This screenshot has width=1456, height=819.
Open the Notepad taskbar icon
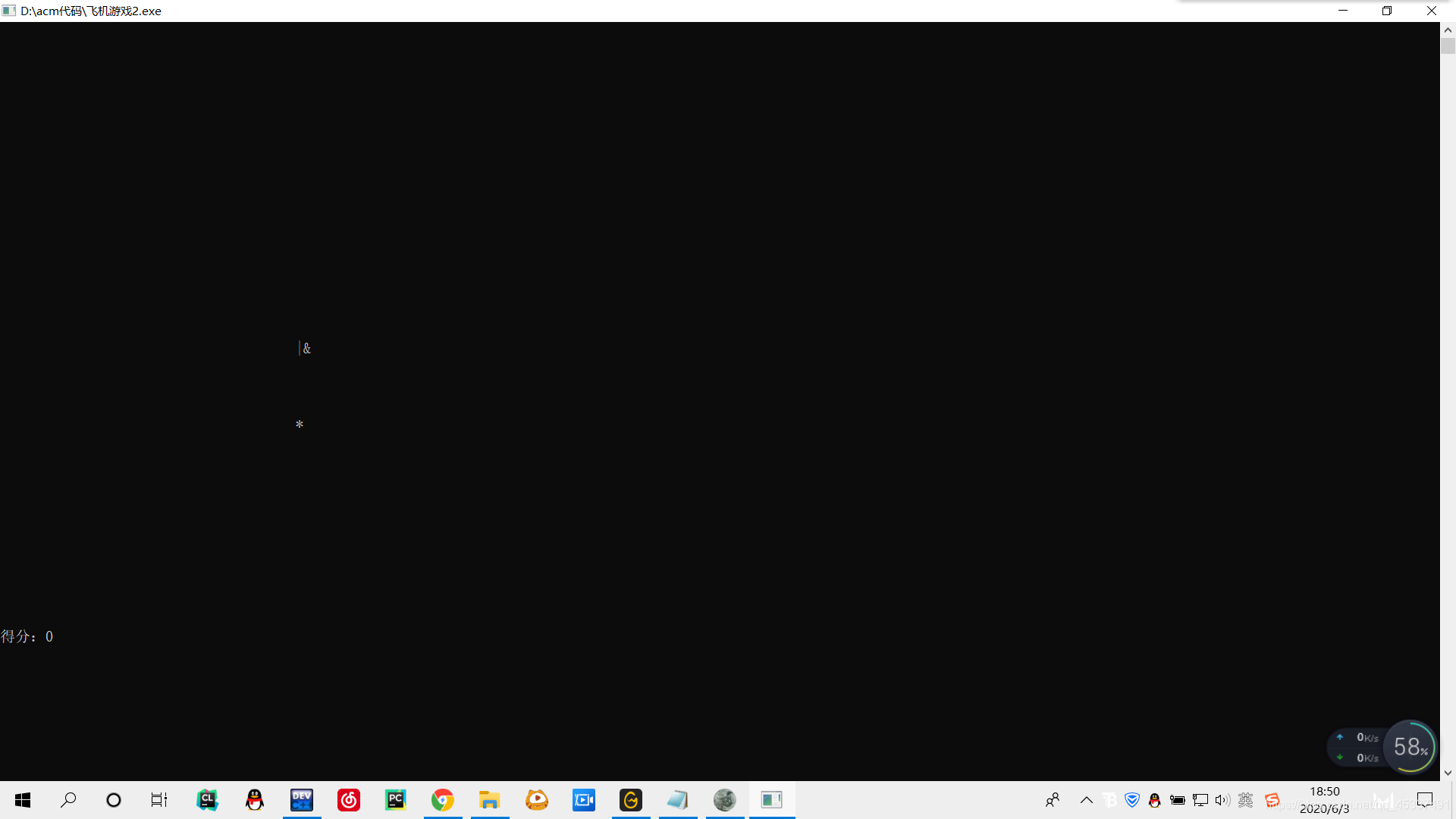coord(678,800)
